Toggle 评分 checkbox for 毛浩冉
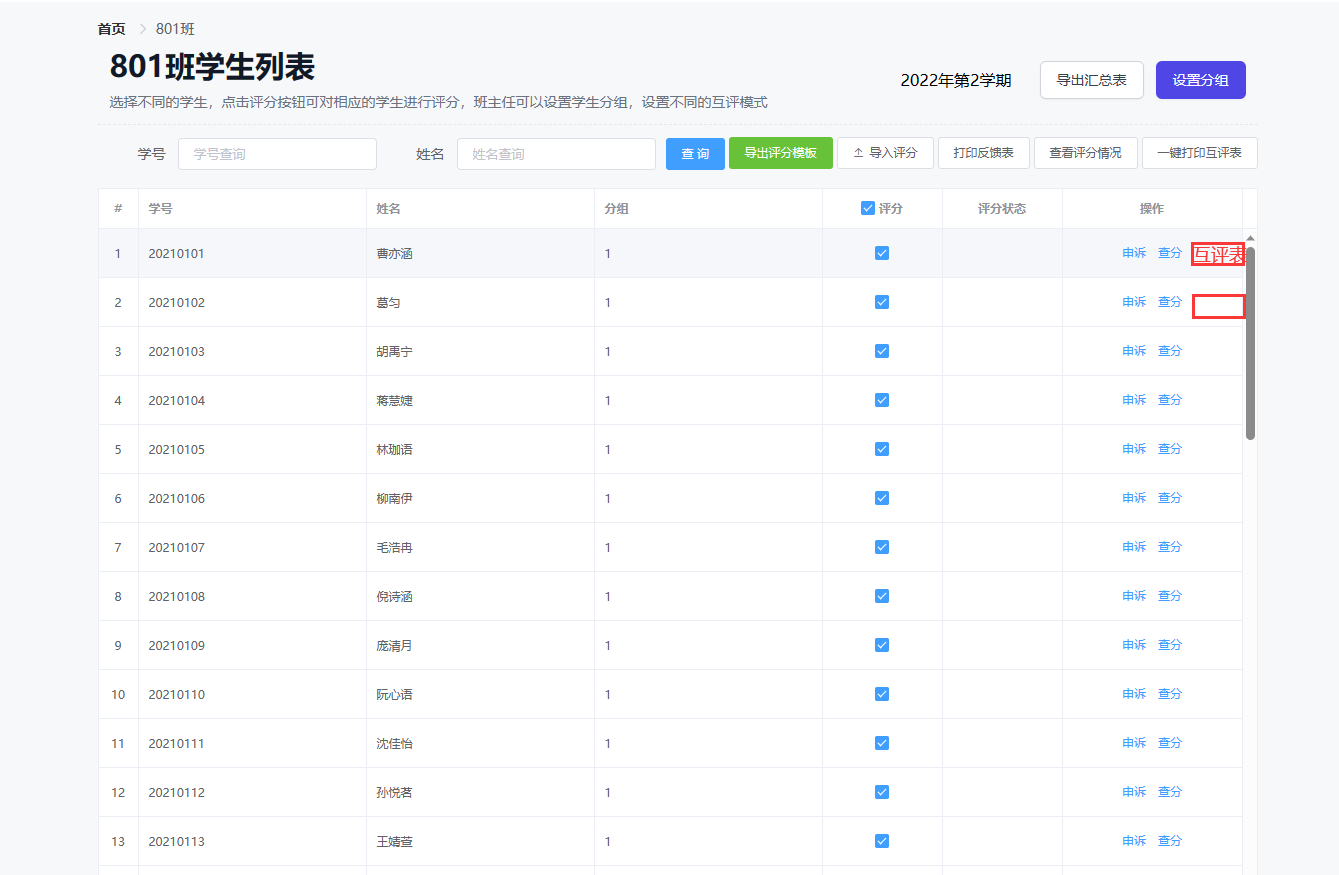Screen dimensions: 1339x875 pos(882,547)
